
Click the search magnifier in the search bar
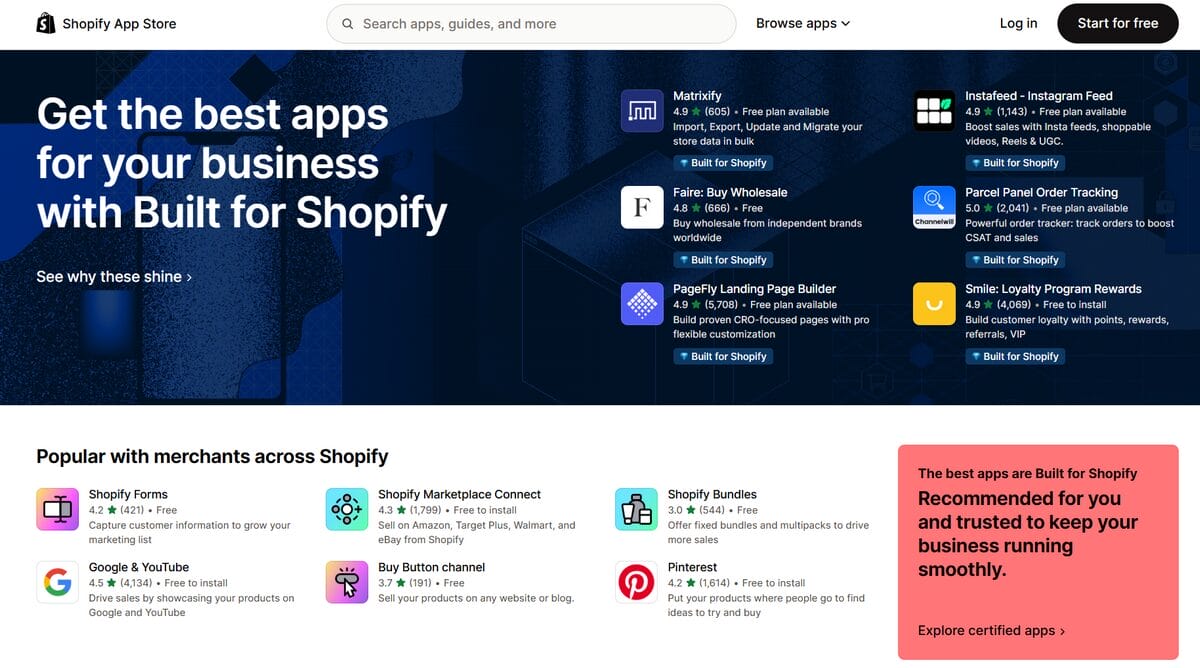tap(347, 23)
